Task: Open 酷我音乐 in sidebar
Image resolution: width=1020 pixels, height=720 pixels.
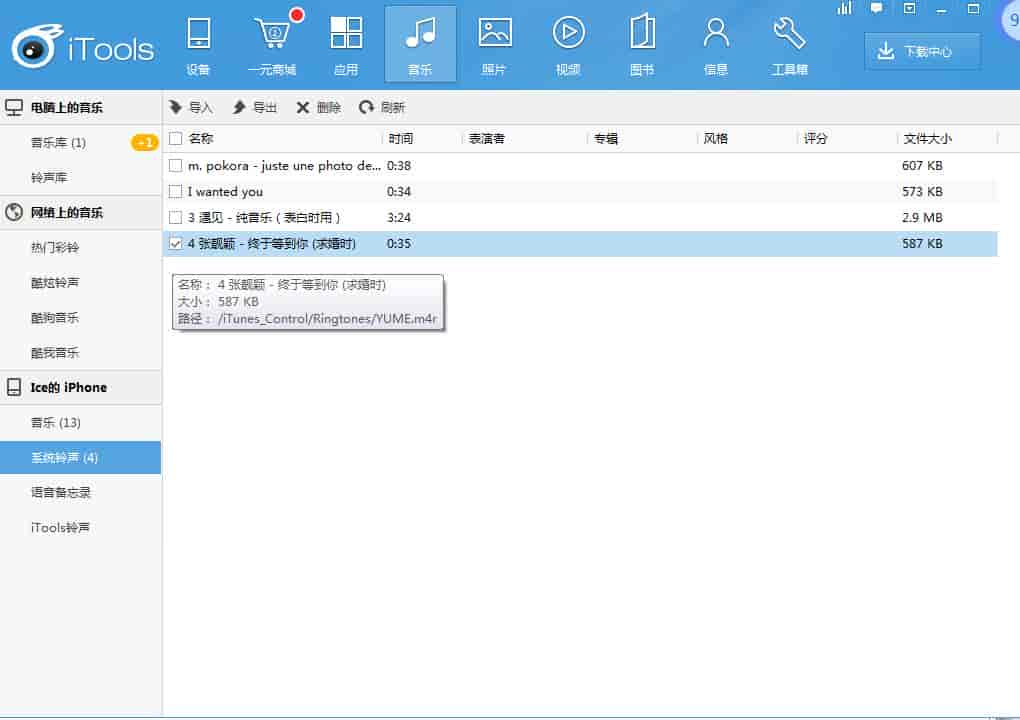Action: pos(55,353)
